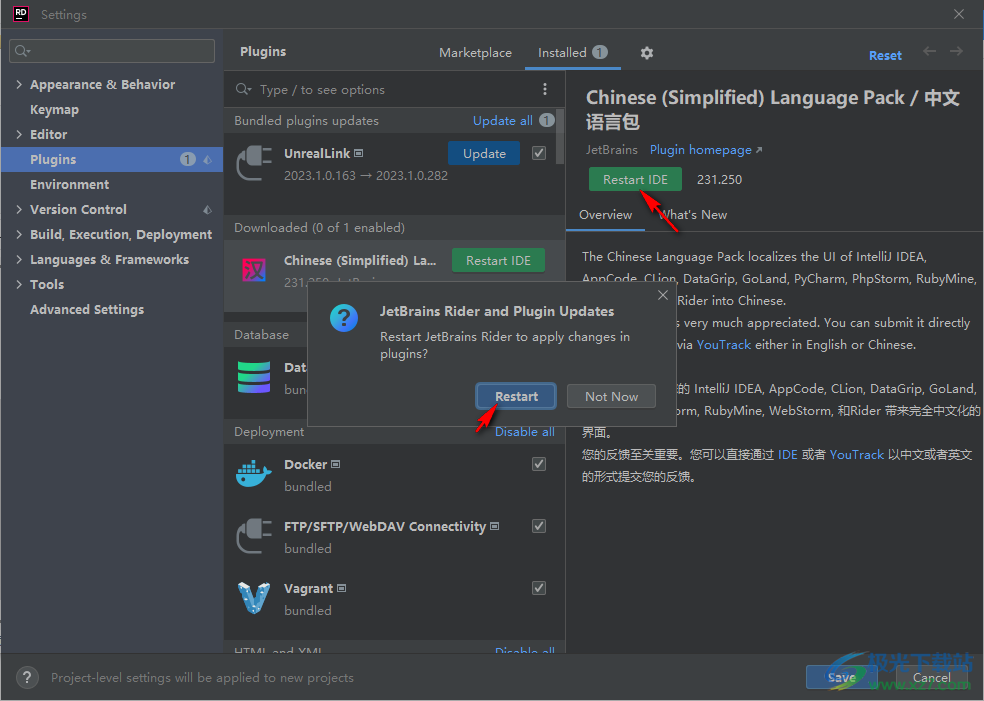Viewport: 984px width, 701px height.
Task: Click the UnrealLink plugin icon
Action: coord(254,164)
